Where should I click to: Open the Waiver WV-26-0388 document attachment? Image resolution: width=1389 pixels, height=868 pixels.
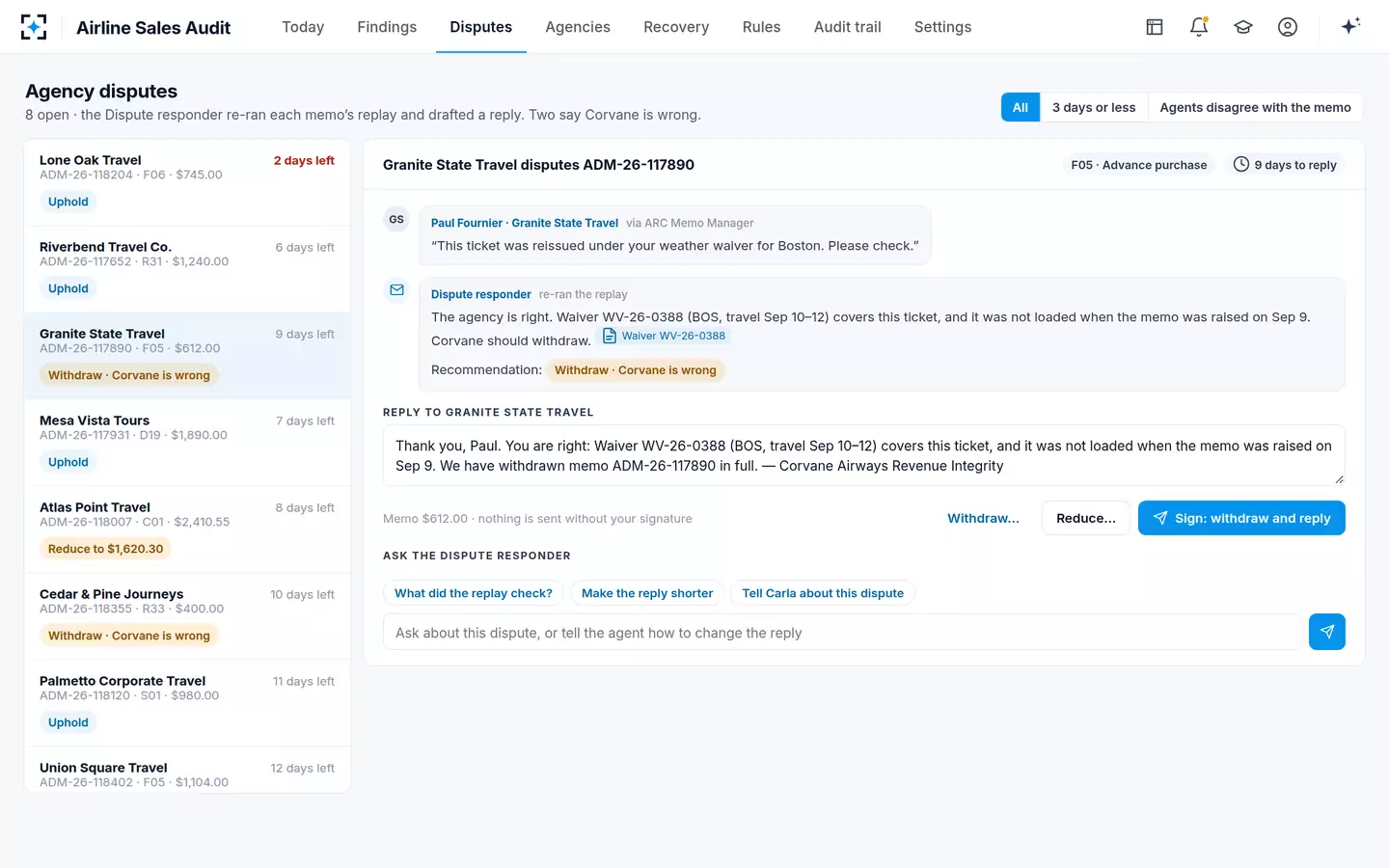click(665, 336)
